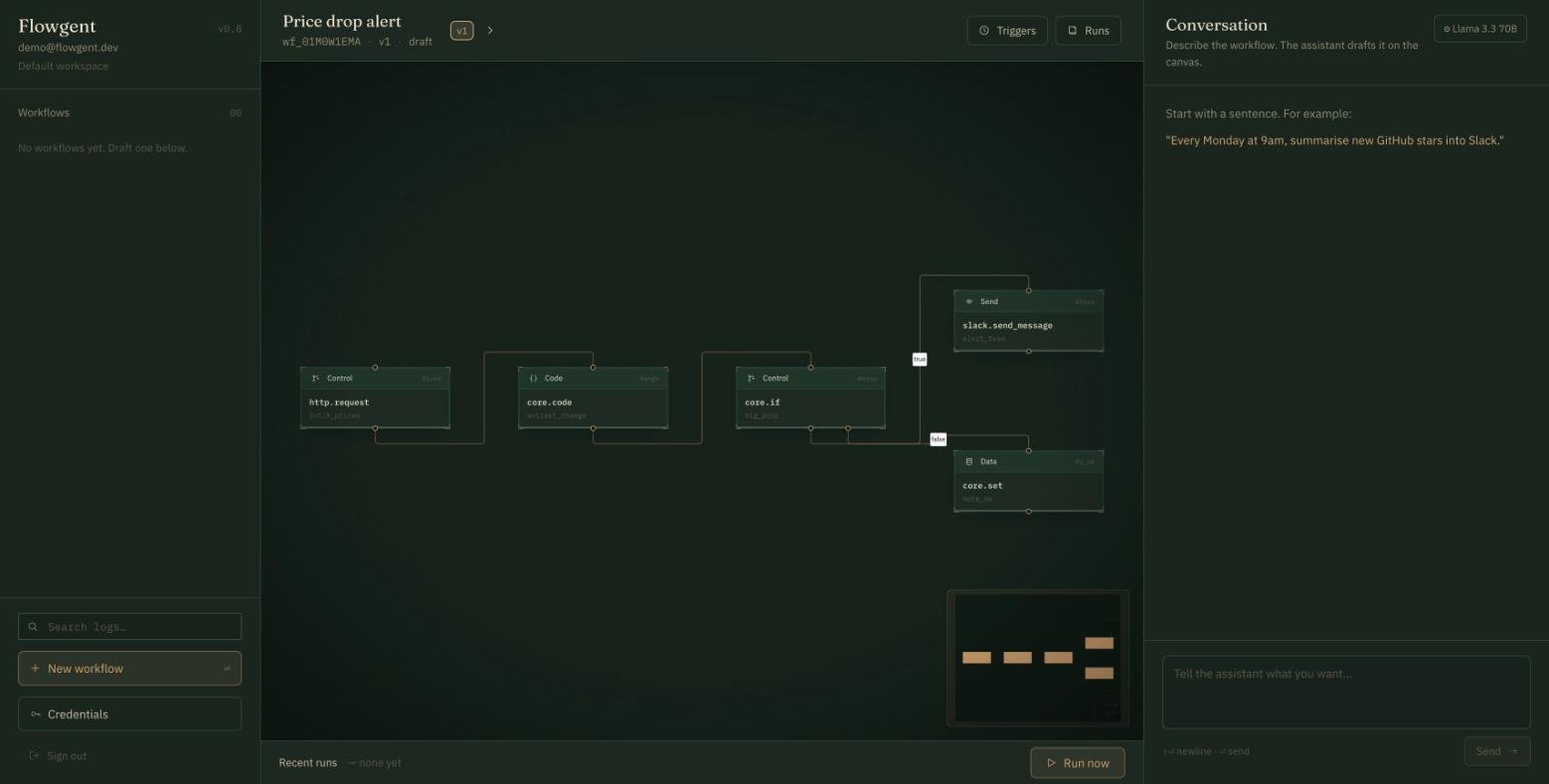1549x784 pixels.
Task: Select the slack.send_message node title
Action: click(1007, 326)
